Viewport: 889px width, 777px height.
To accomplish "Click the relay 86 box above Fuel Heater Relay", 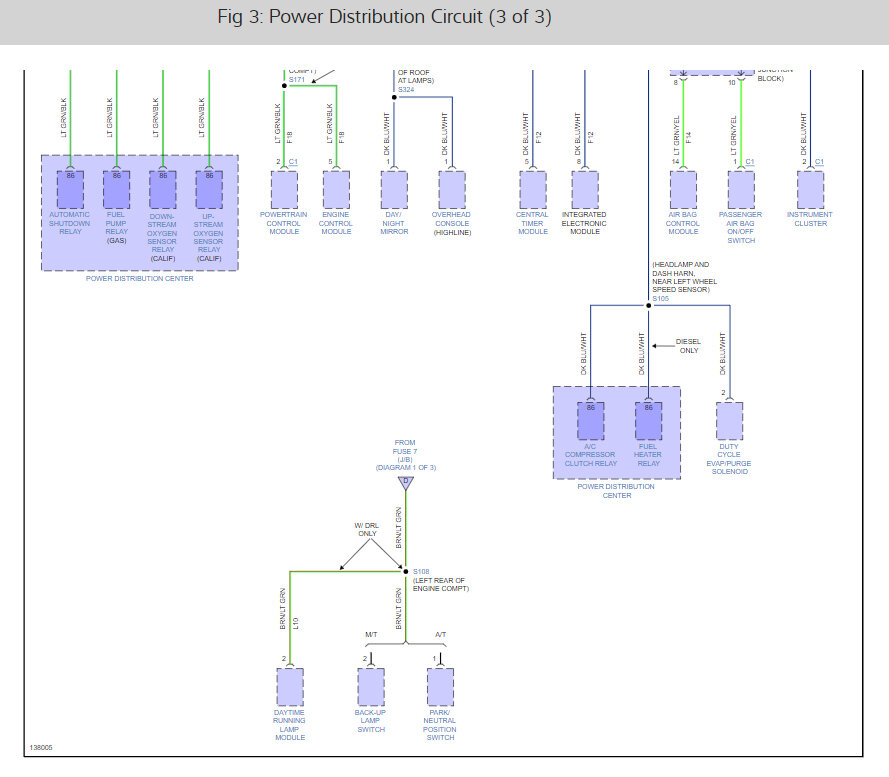I will tap(648, 421).
